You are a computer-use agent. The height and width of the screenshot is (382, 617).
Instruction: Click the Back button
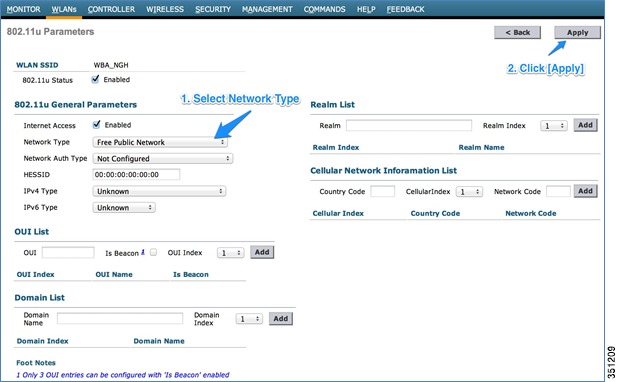click(517, 33)
